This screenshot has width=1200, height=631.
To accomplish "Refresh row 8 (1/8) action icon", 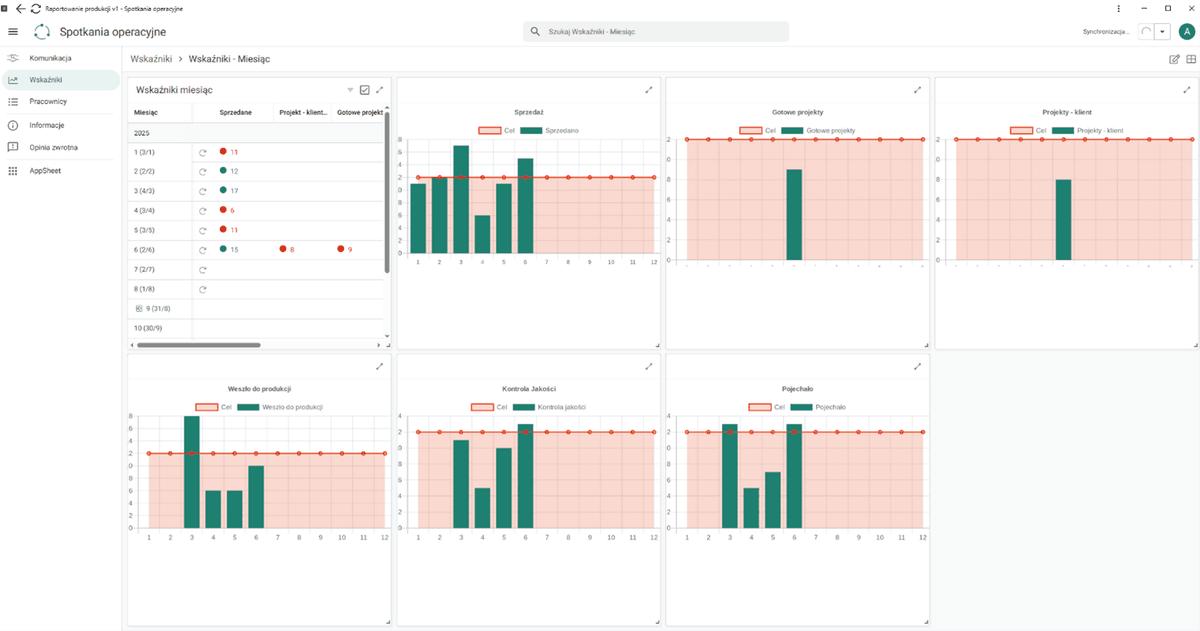I will 203,290.
